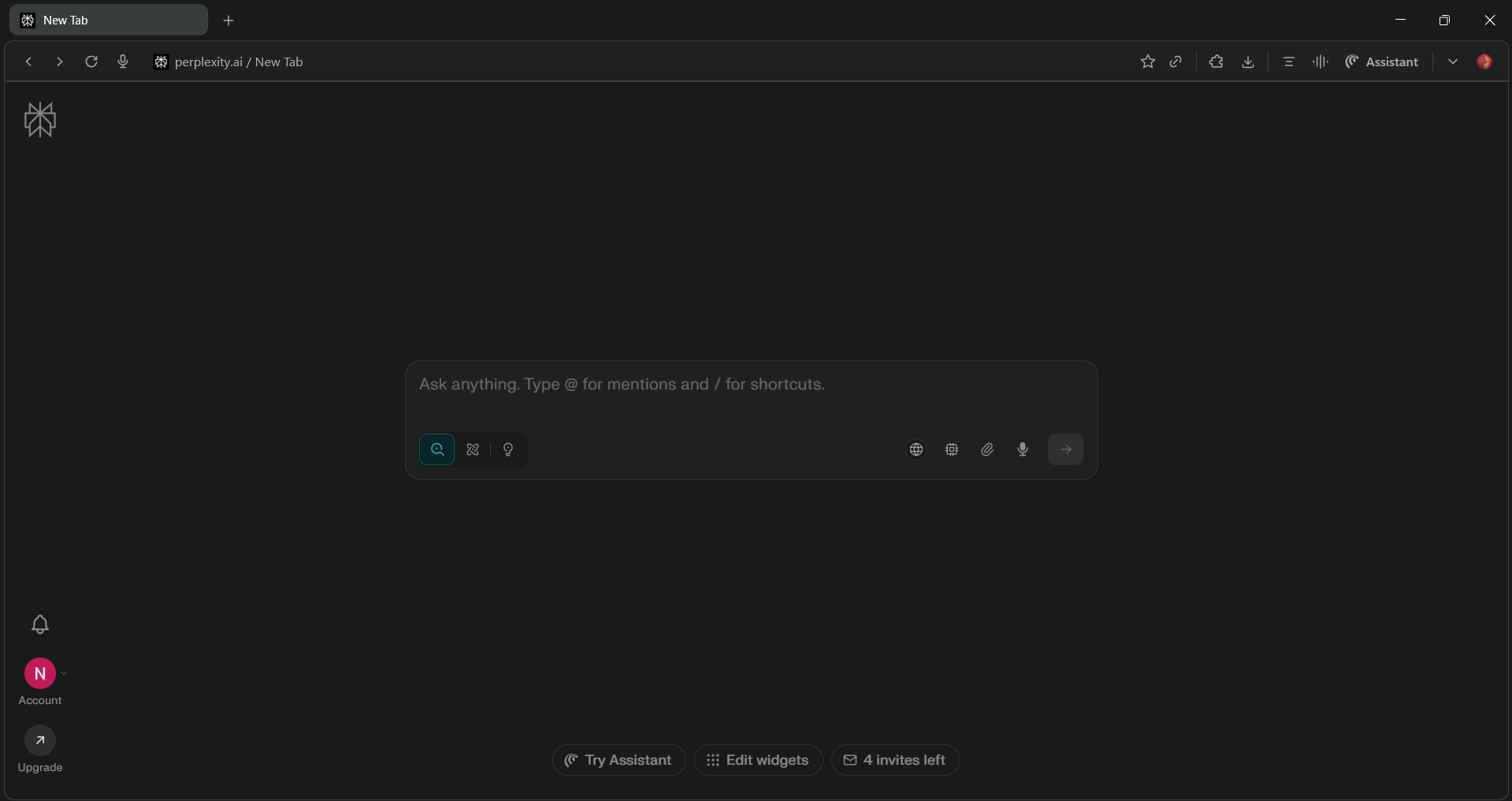Open the downloads panel
Viewport: 1512px width, 801px height.
coord(1247,61)
